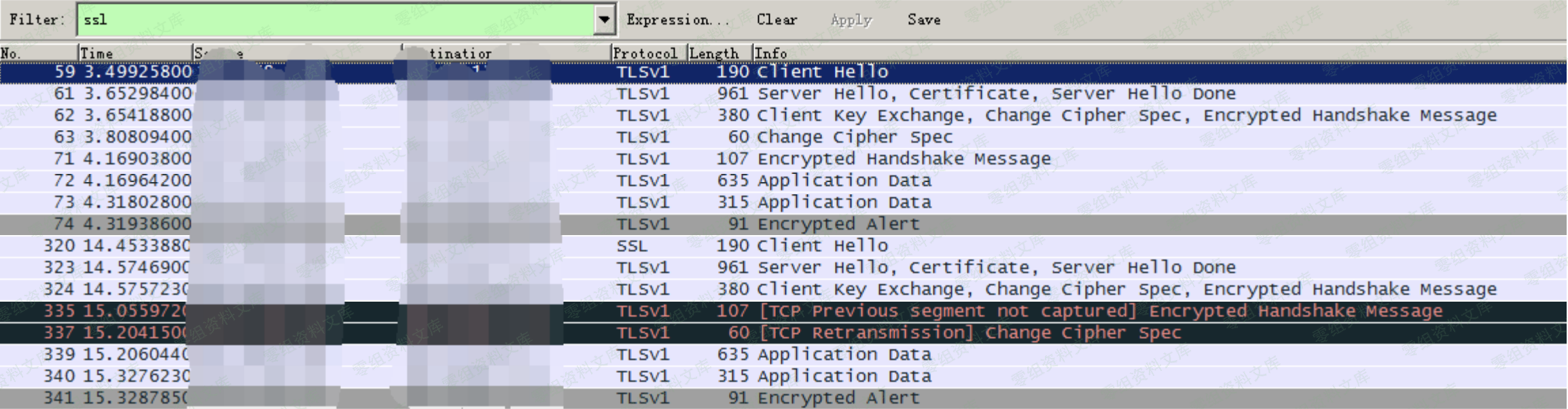Sort by the Time column header

point(135,53)
